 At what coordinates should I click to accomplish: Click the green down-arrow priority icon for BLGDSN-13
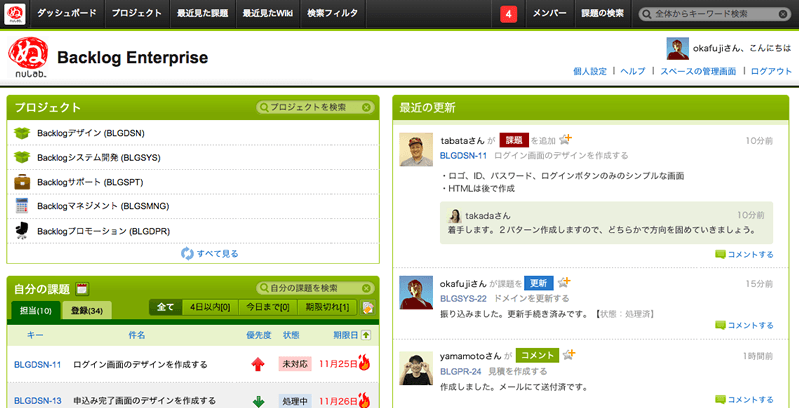click(x=259, y=401)
